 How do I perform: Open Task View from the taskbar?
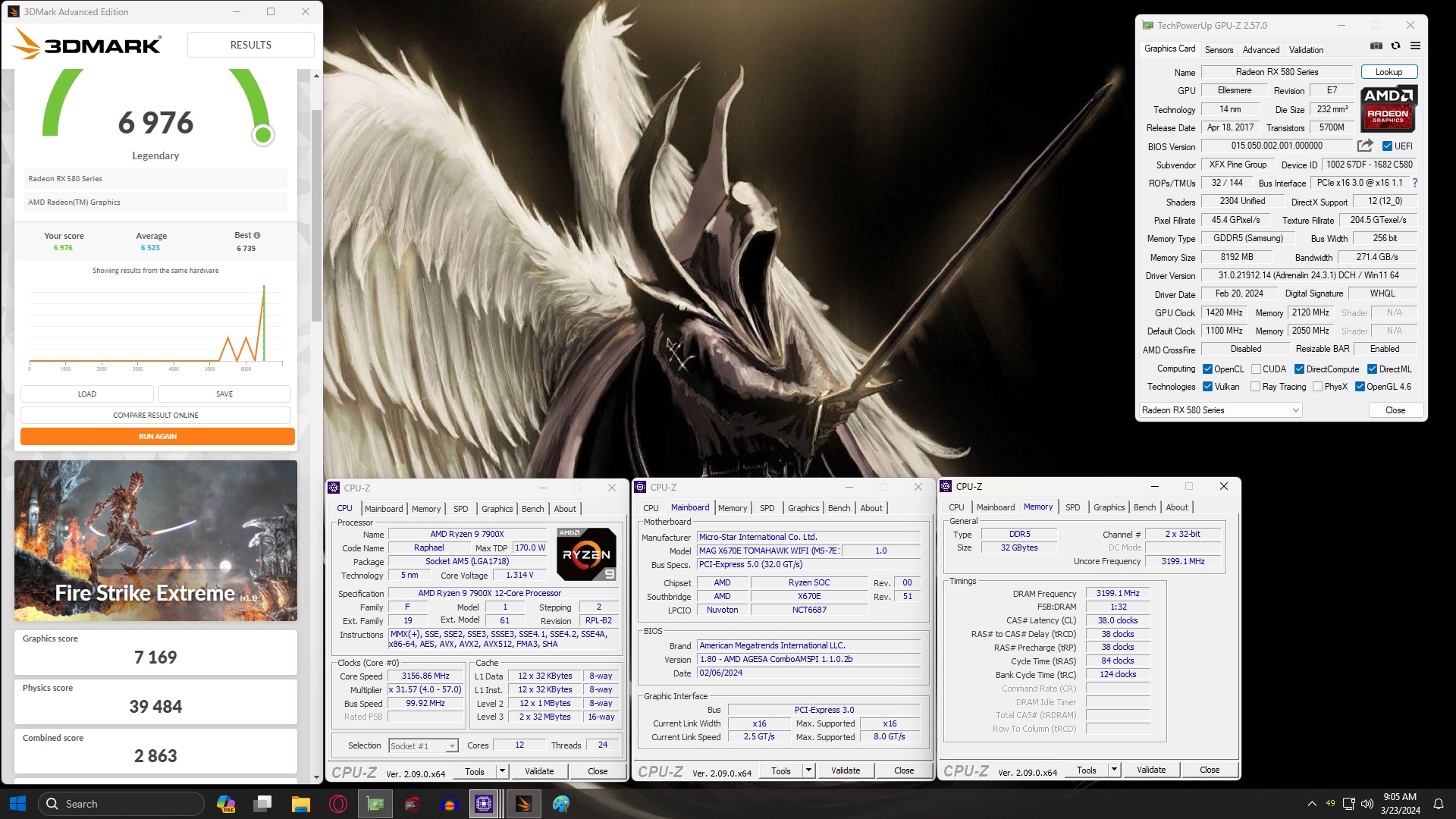(x=262, y=804)
